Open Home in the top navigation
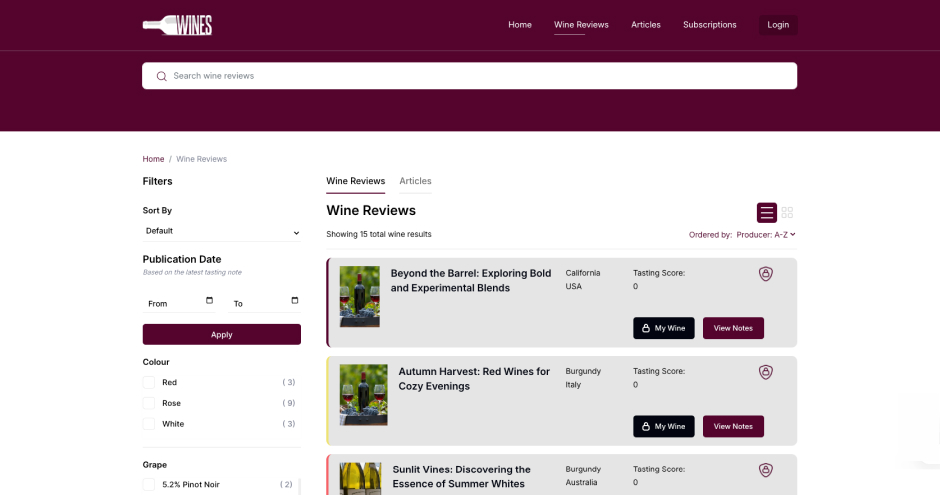Image resolution: width=940 pixels, height=495 pixels. [x=520, y=25]
